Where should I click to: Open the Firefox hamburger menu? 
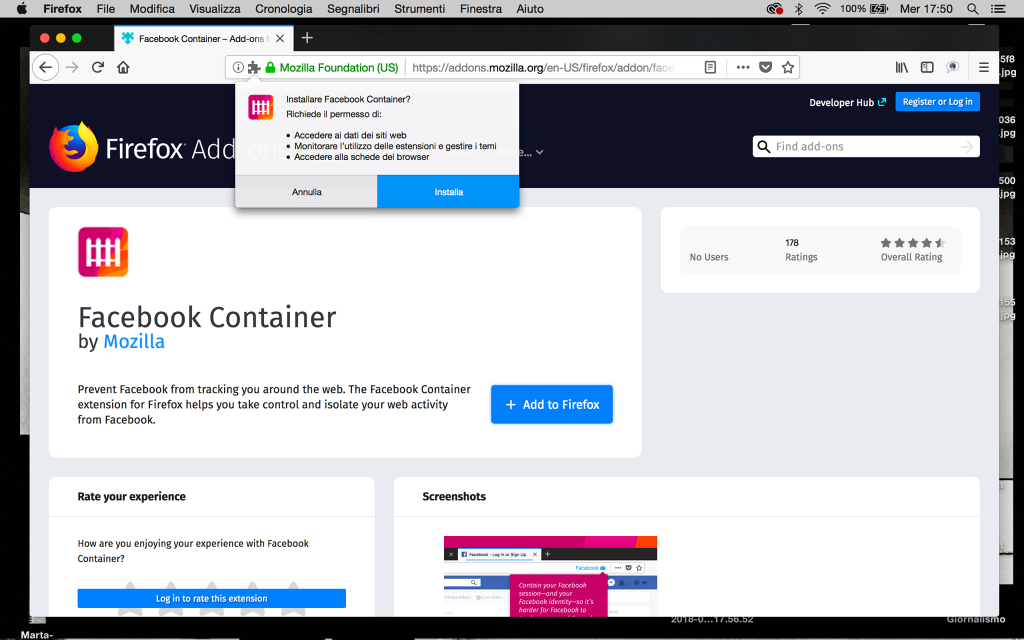(x=984, y=67)
